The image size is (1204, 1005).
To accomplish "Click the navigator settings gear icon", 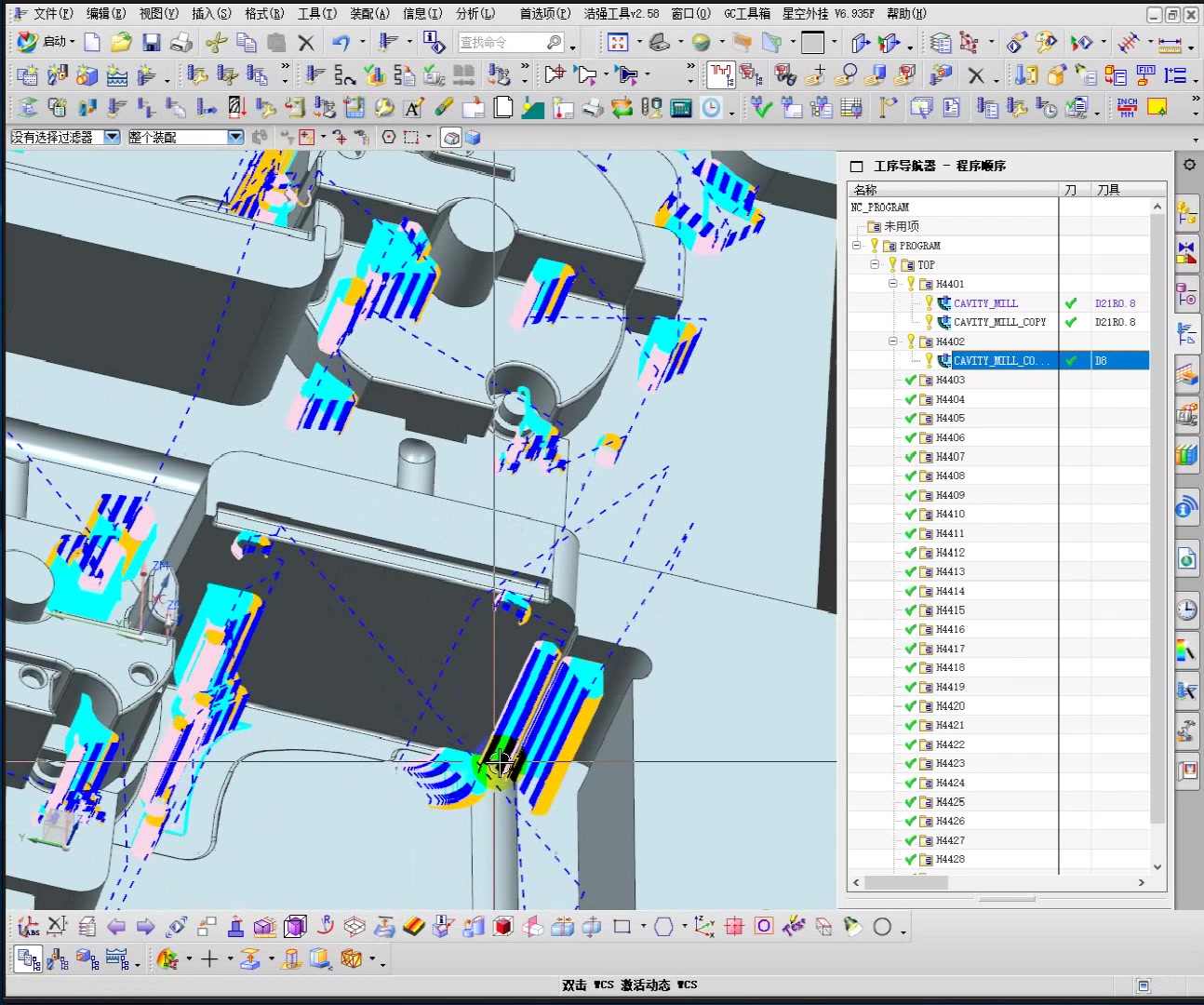I will (1189, 165).
